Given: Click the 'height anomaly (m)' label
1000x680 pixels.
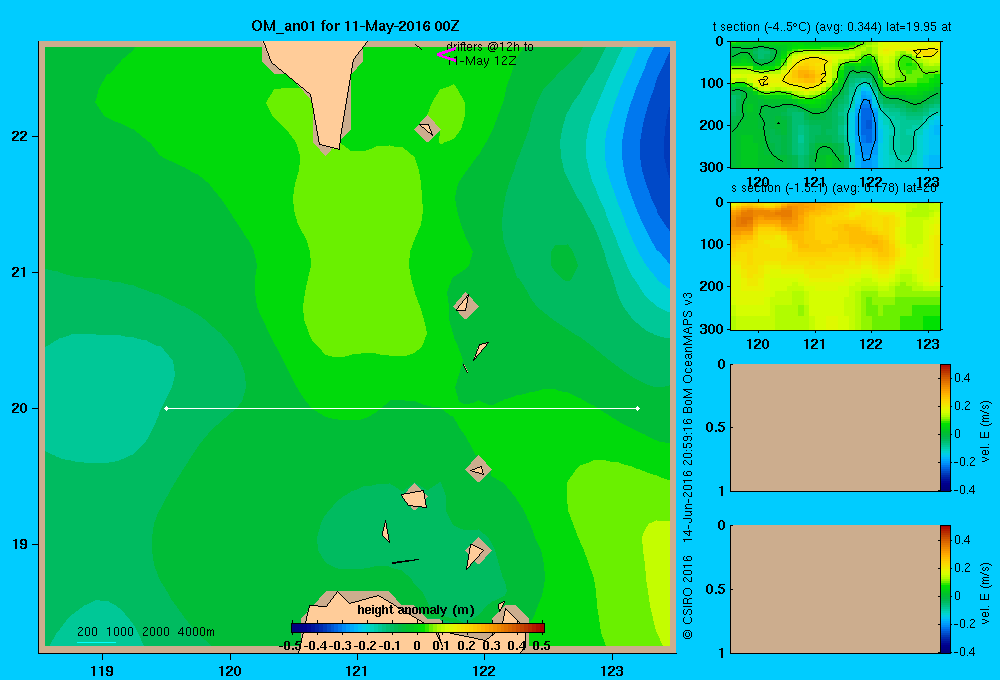Looking at the screenshot, I should 416,610.
